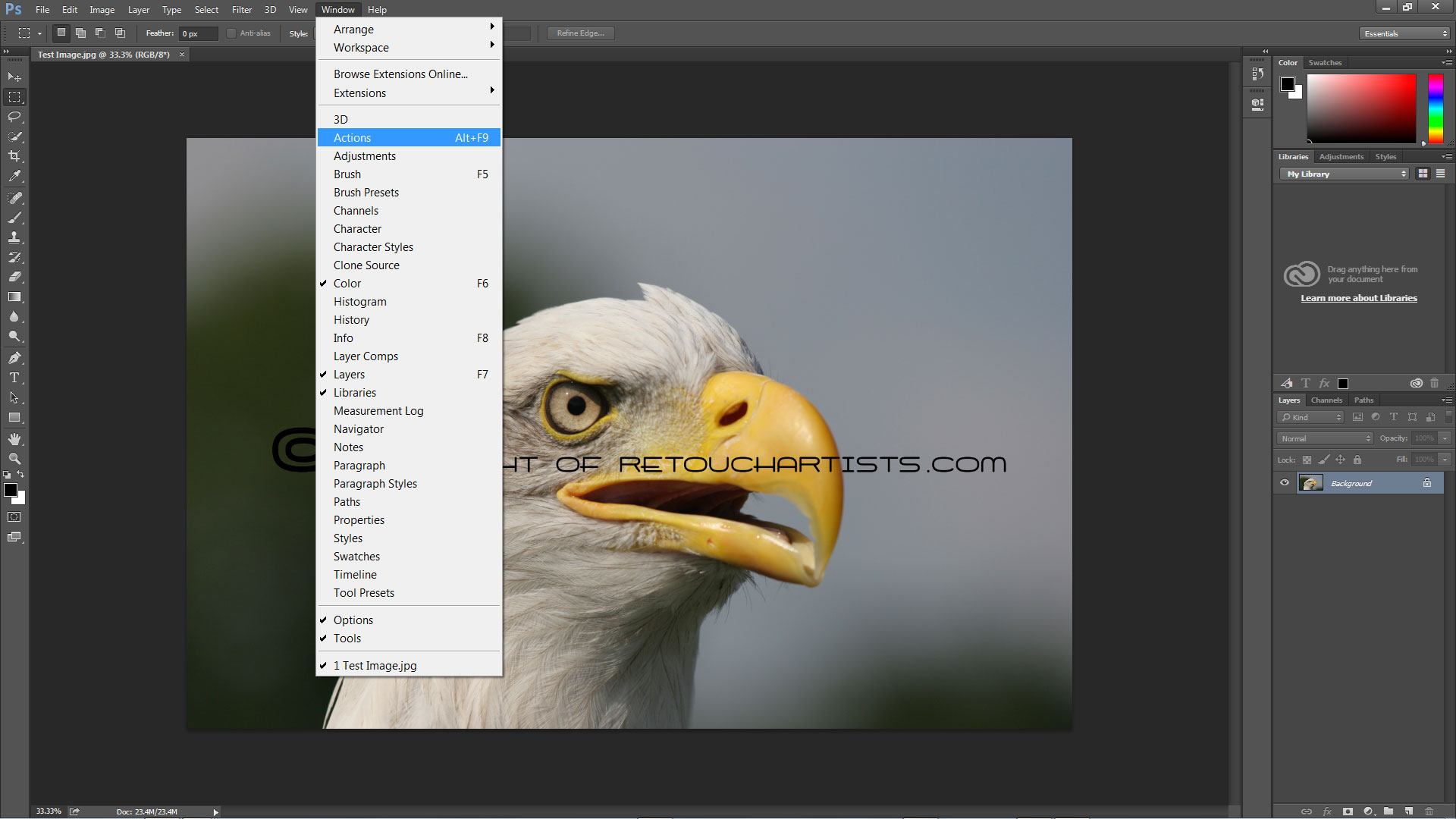Select the Rectangle shape tool
Viewport: 1456px width, 819px height.
coord(14,417)
